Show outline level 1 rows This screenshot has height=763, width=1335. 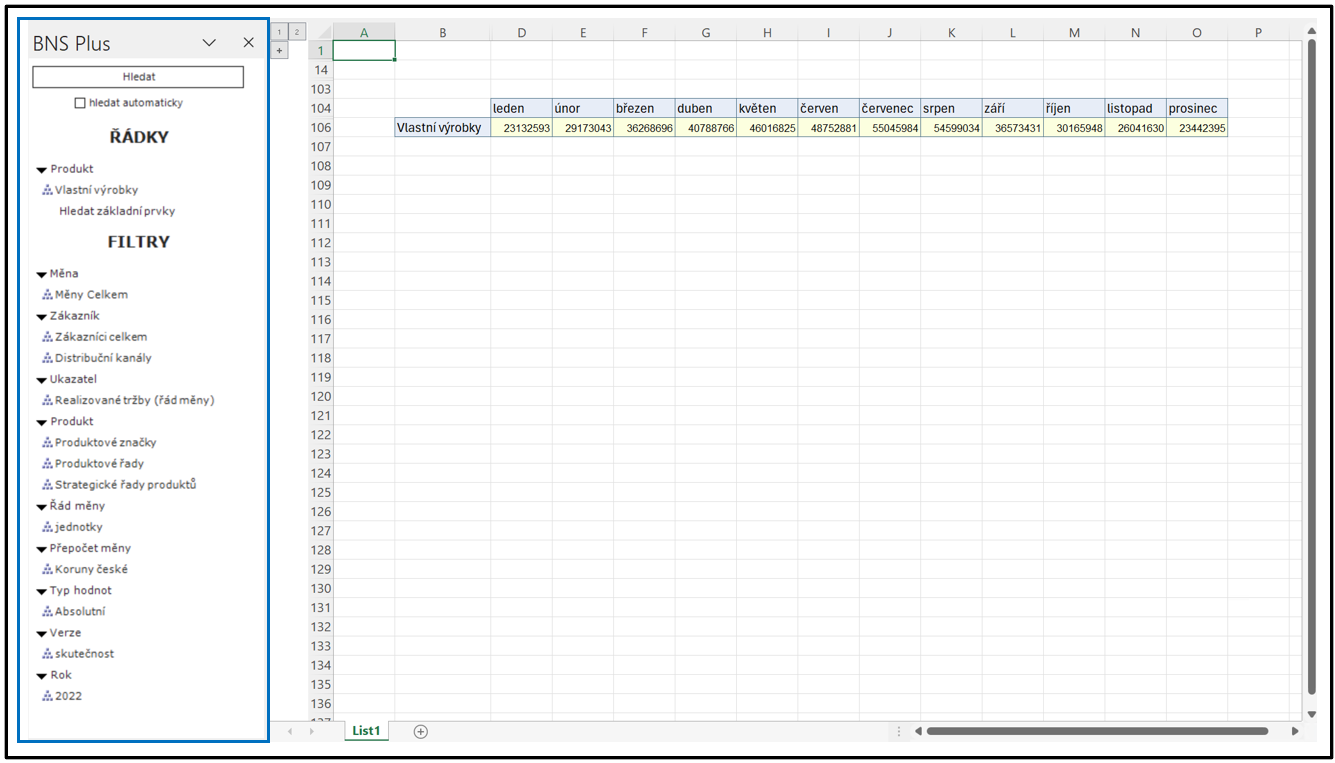279,32
